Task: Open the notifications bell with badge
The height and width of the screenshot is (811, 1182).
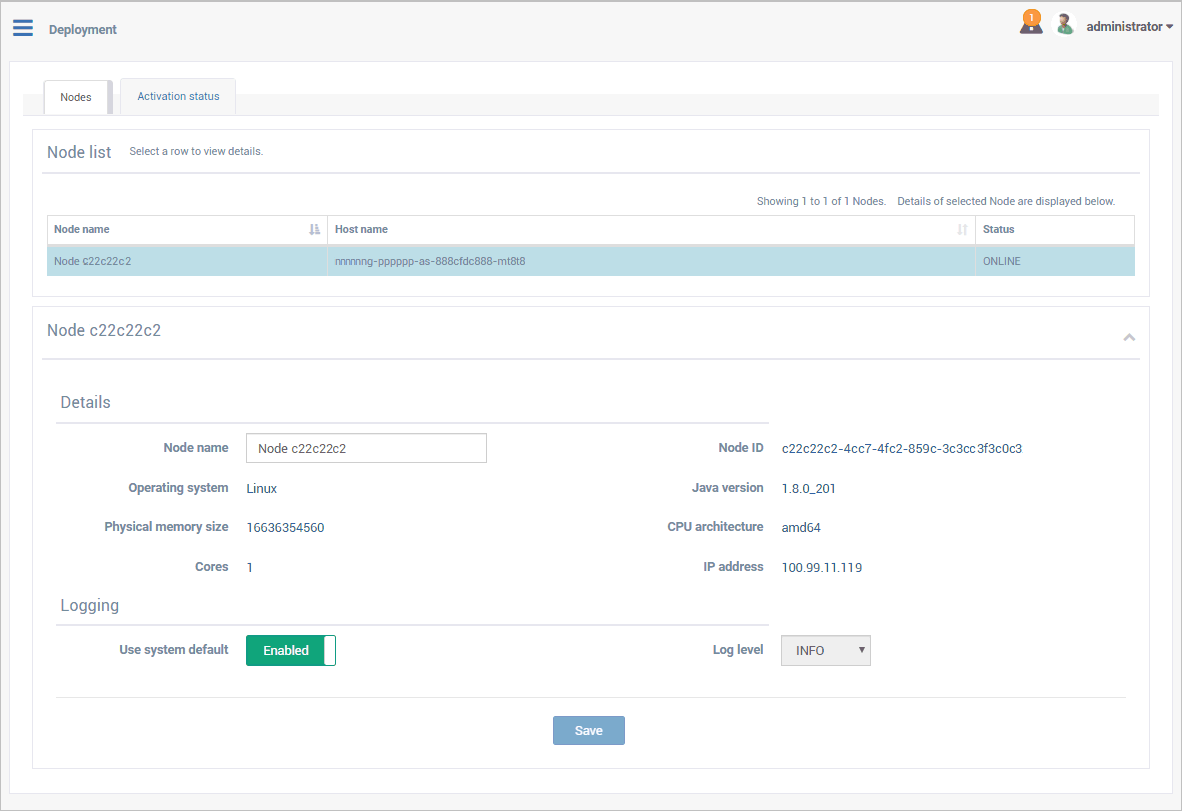Action: pyautogui.click(x=1031, y=23)
